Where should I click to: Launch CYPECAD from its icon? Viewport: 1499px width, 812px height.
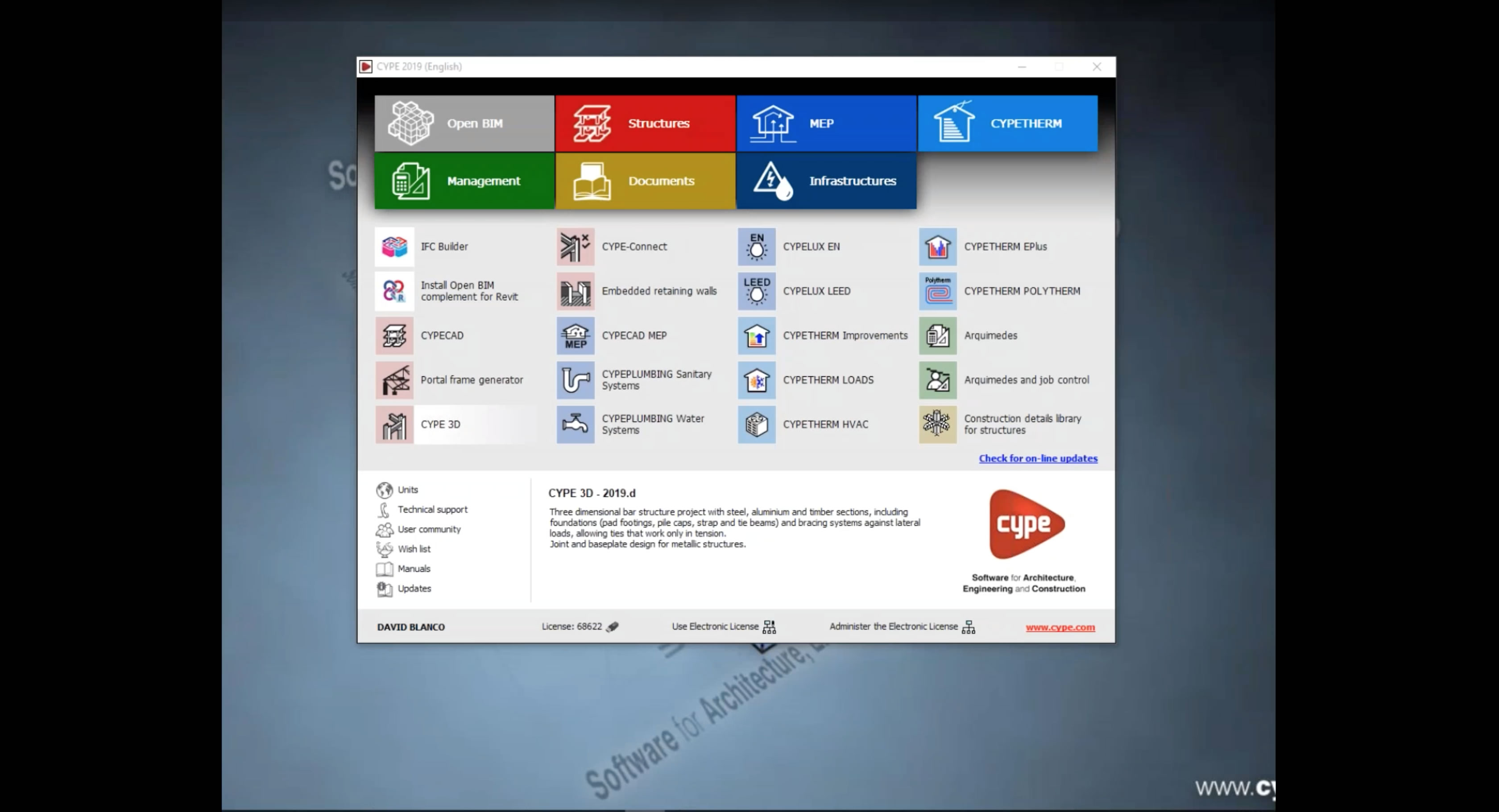[x=394, y=336]
